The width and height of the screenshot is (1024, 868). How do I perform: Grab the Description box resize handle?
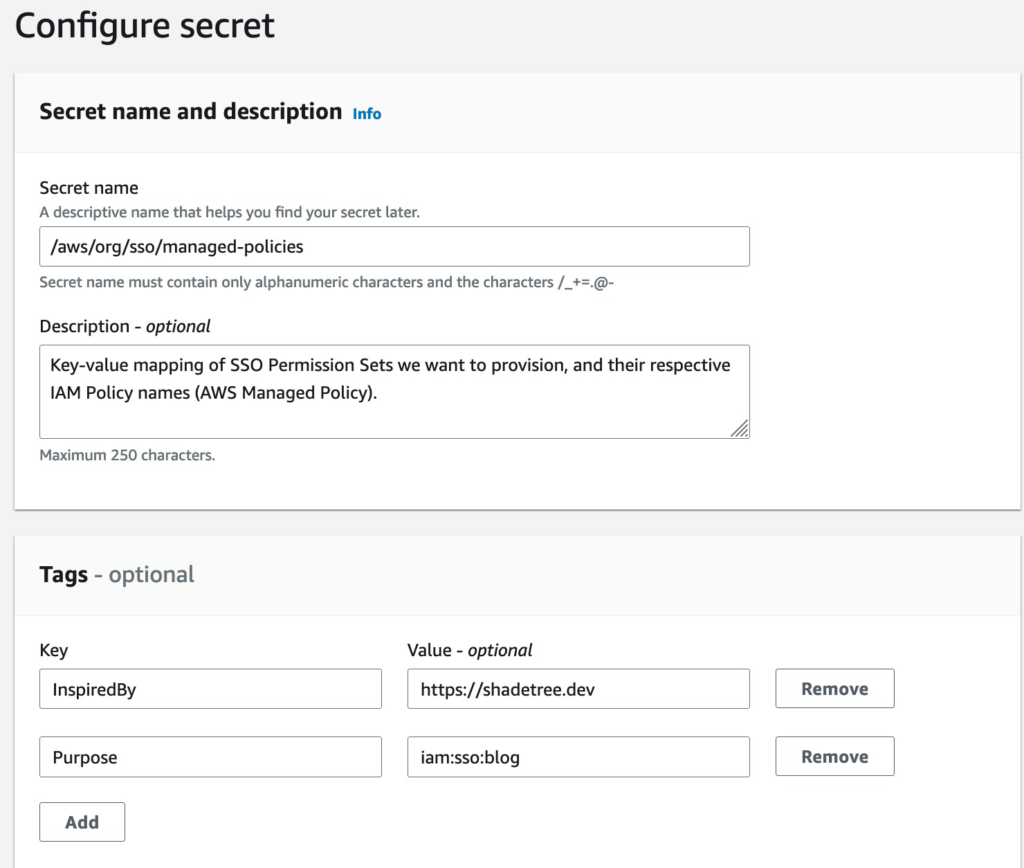[x=739, y=429]
